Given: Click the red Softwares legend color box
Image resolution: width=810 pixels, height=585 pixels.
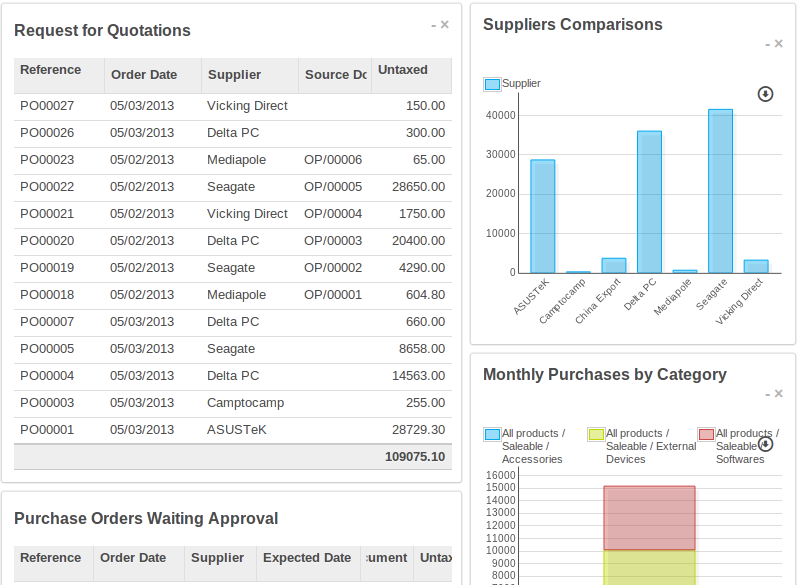Looking at the screenshot, I should (x=706, y=434).
